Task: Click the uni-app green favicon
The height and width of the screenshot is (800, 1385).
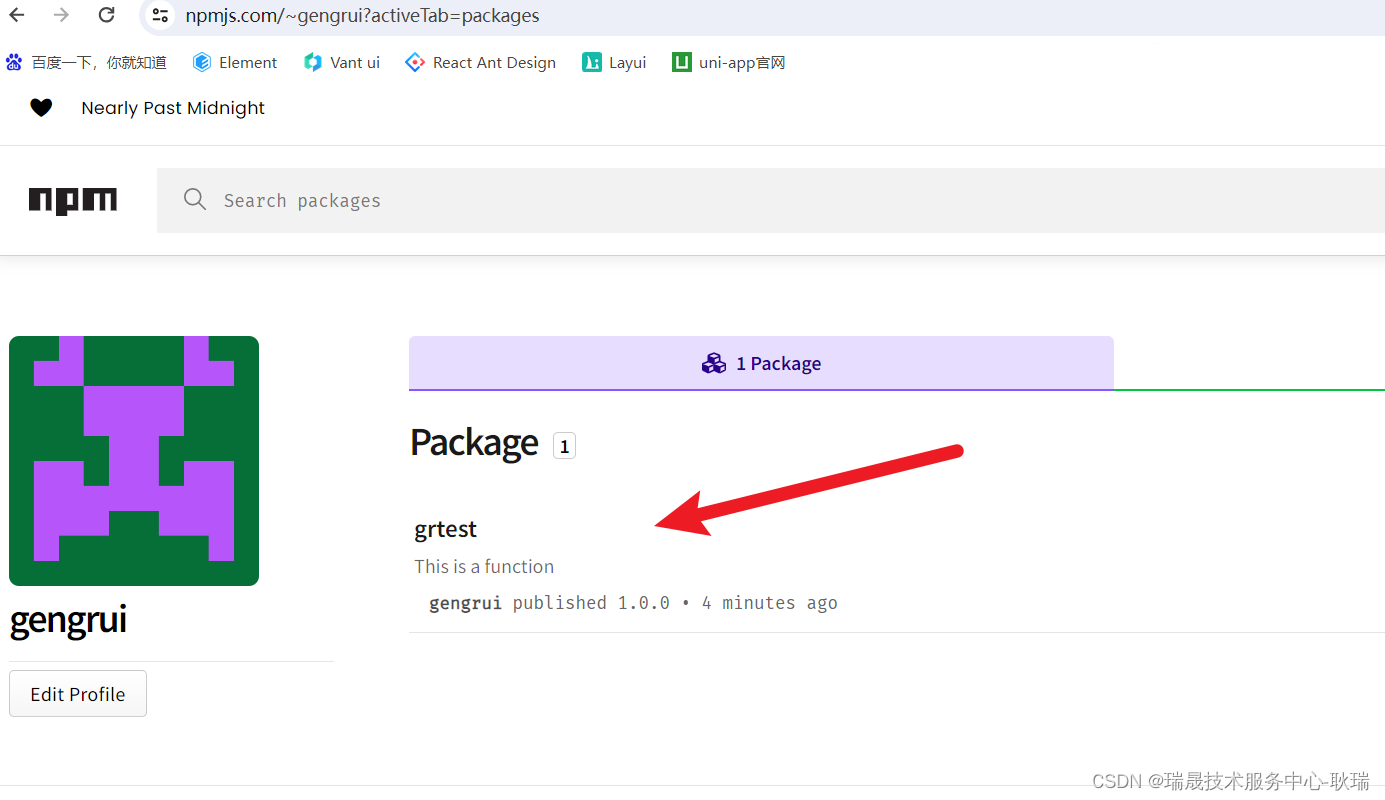Action: [x=681, y=62]
